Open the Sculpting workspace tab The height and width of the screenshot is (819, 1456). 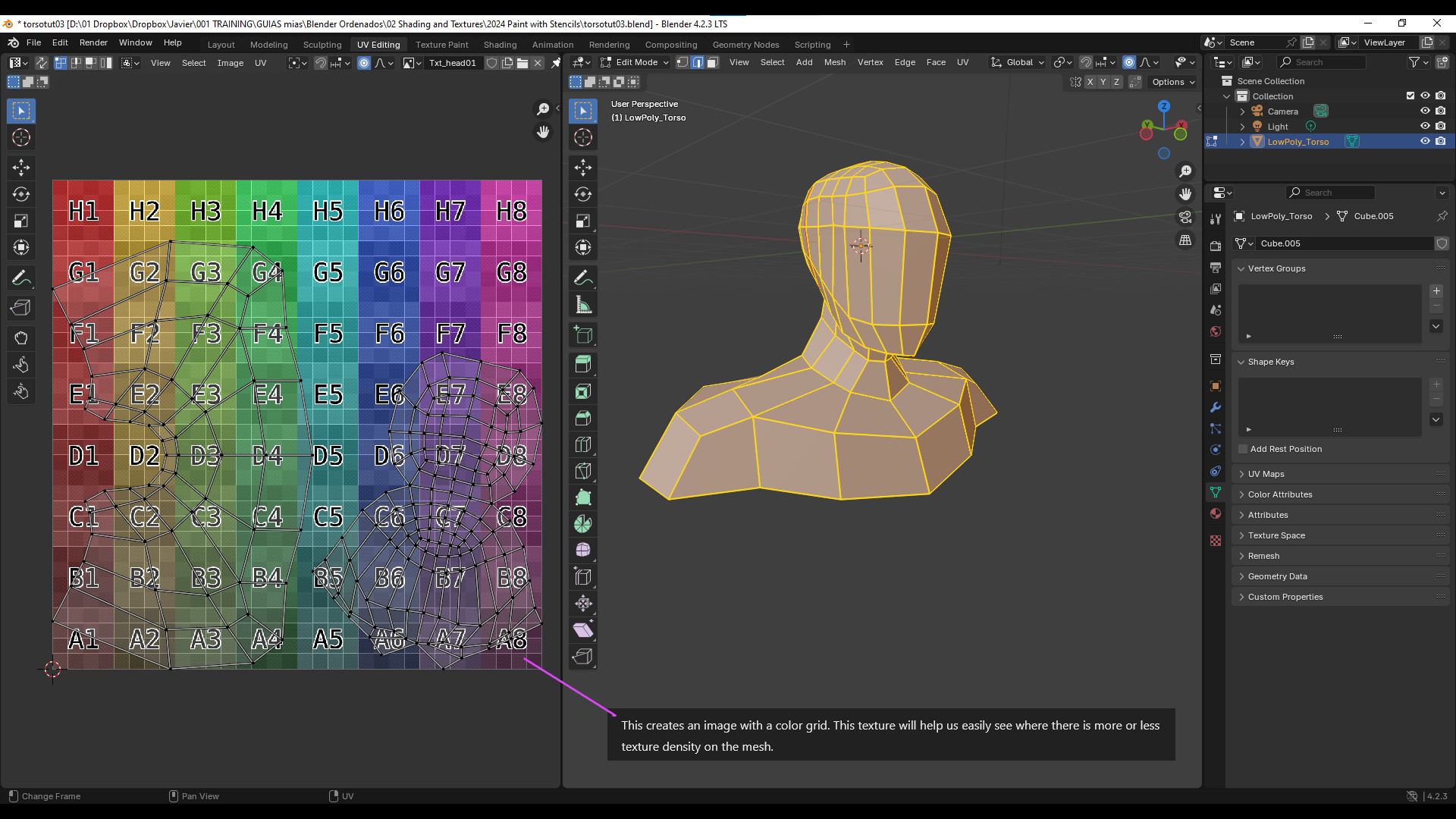(322, 45)
